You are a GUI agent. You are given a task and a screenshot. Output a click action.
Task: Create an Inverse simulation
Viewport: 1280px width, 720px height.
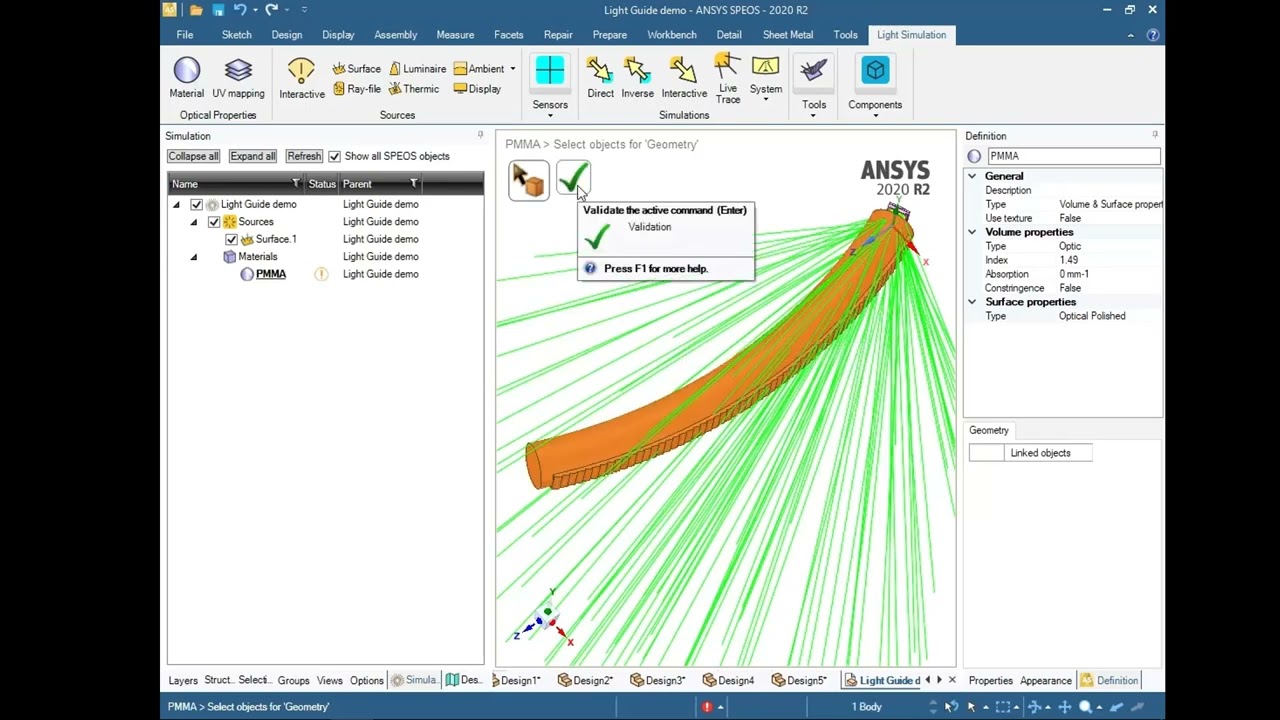(637, 78)
